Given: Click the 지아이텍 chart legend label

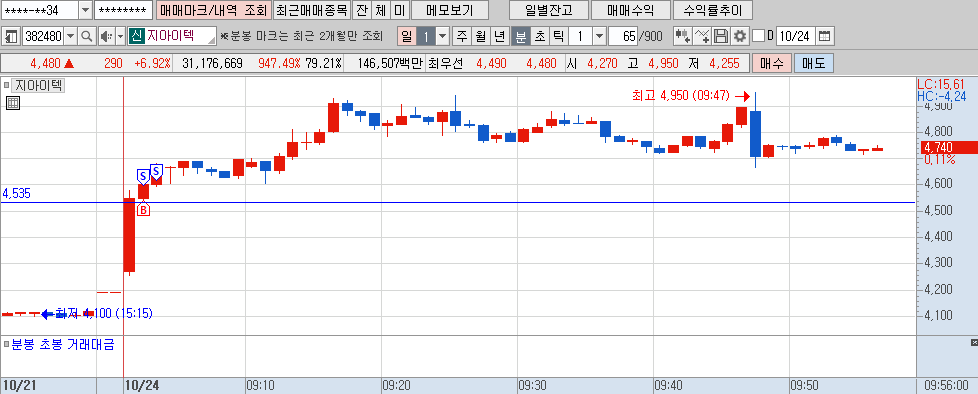Looking at the screenshot, I should [37, 85].
